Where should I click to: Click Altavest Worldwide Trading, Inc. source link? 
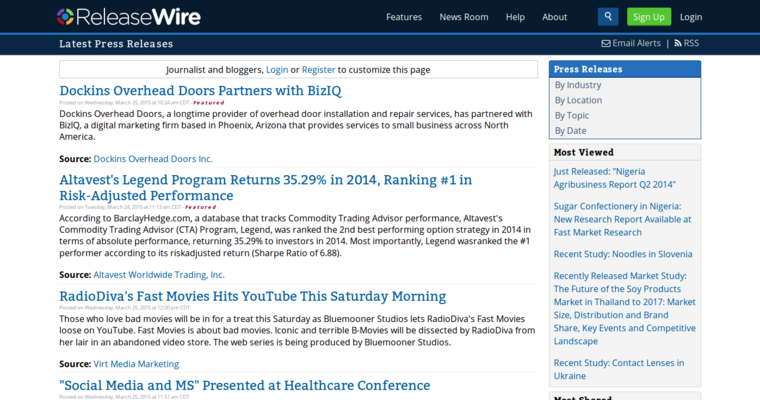(159, 275)
